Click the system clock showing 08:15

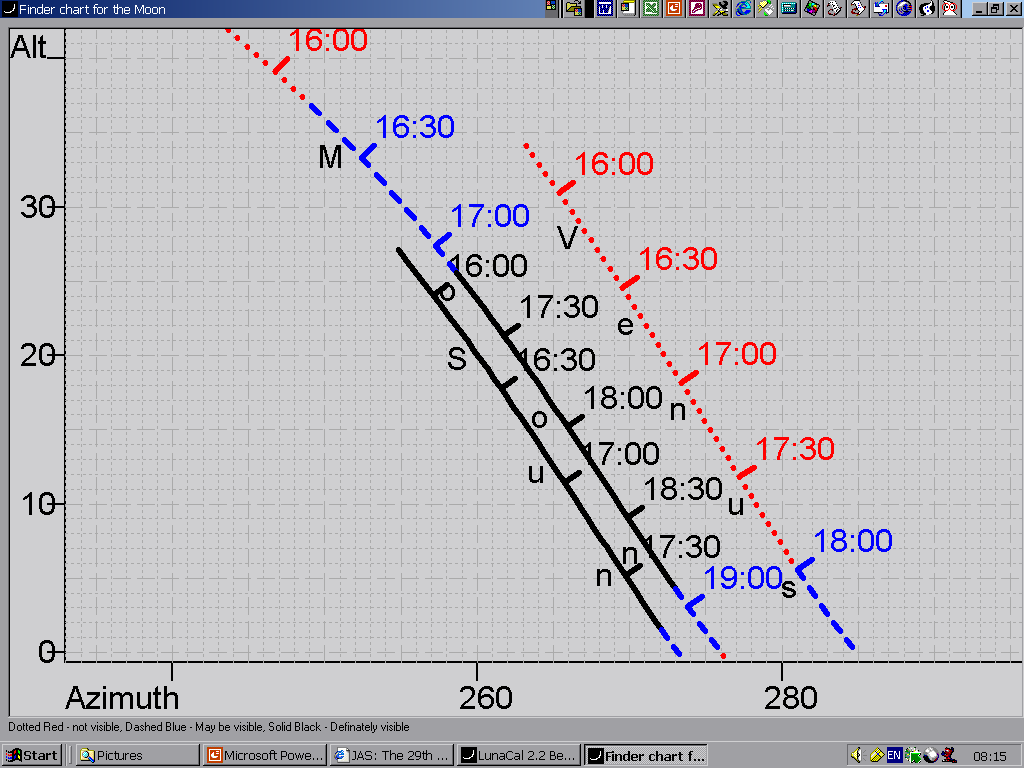coord(986,755)
